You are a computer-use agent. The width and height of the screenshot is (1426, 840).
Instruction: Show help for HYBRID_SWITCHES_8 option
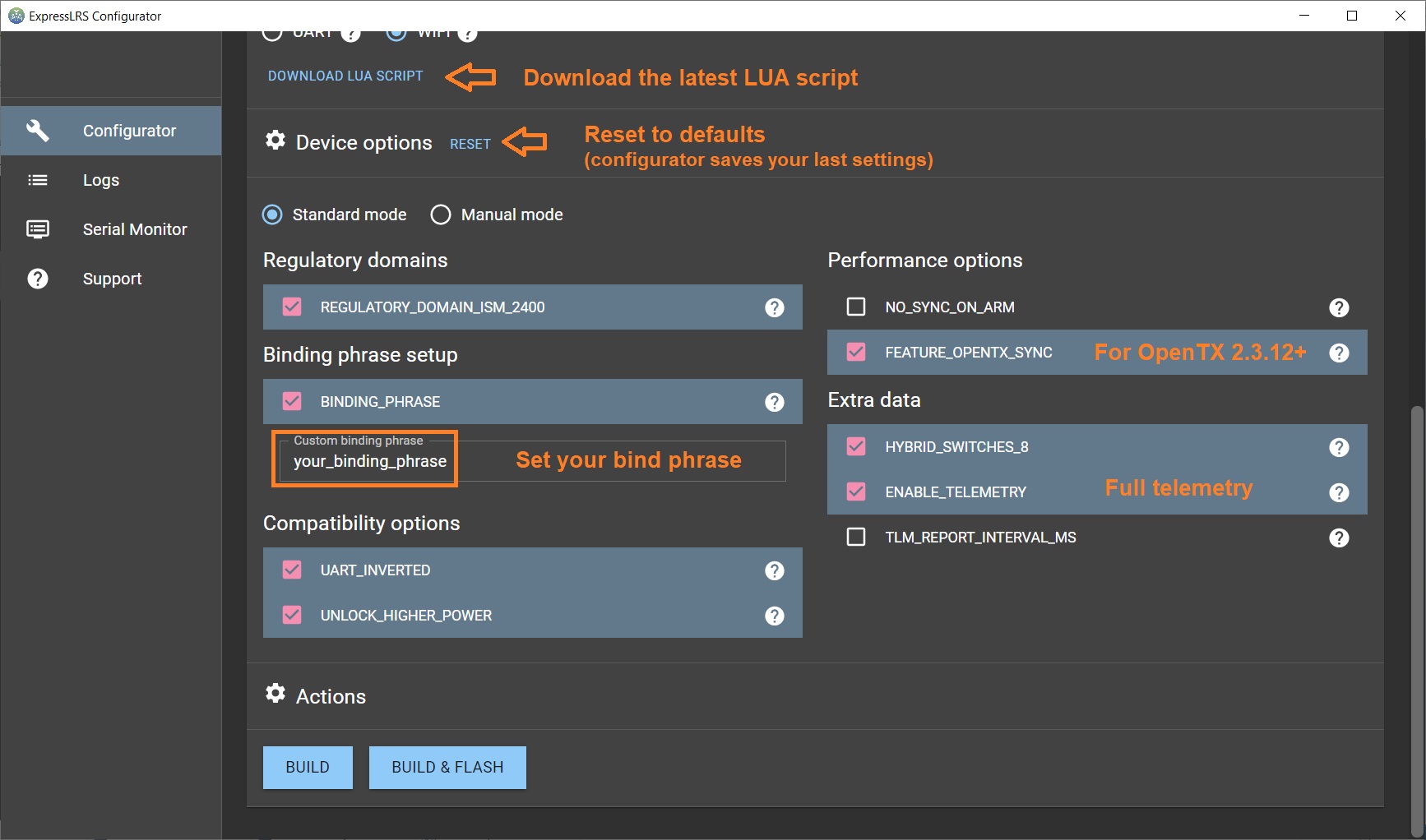pos(1340,447)
